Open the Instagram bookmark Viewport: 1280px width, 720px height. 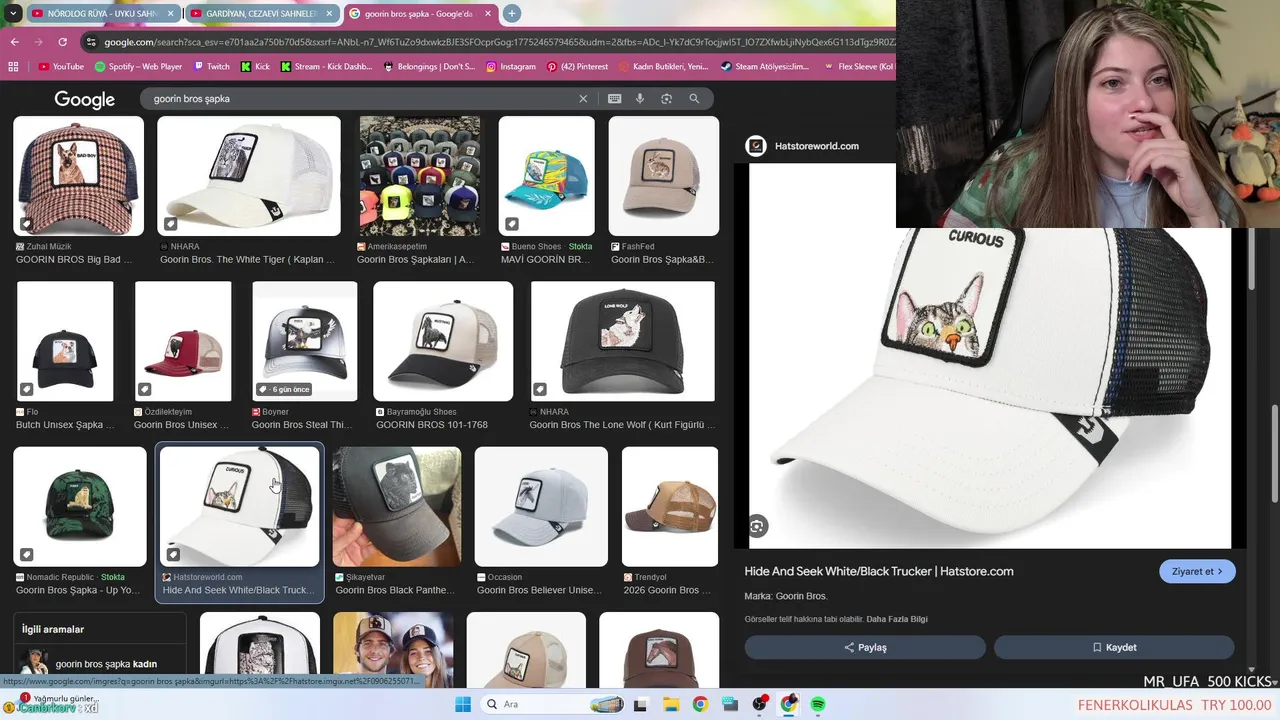click(510, 67)
